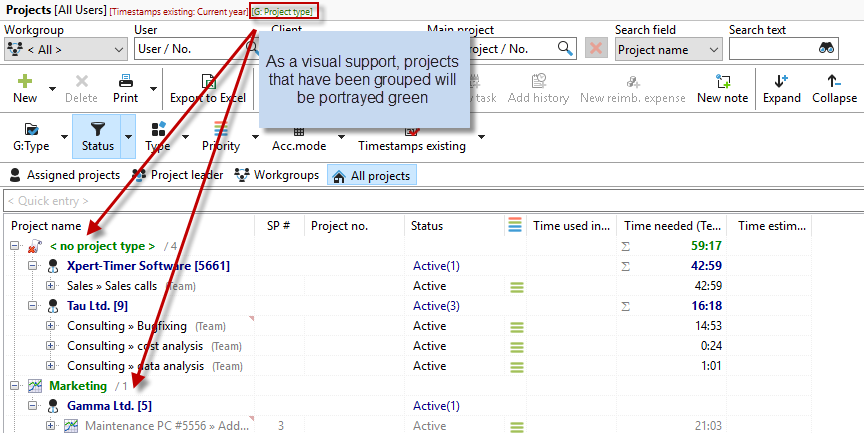Toggle the G:Type grouping button

(31, 135)
